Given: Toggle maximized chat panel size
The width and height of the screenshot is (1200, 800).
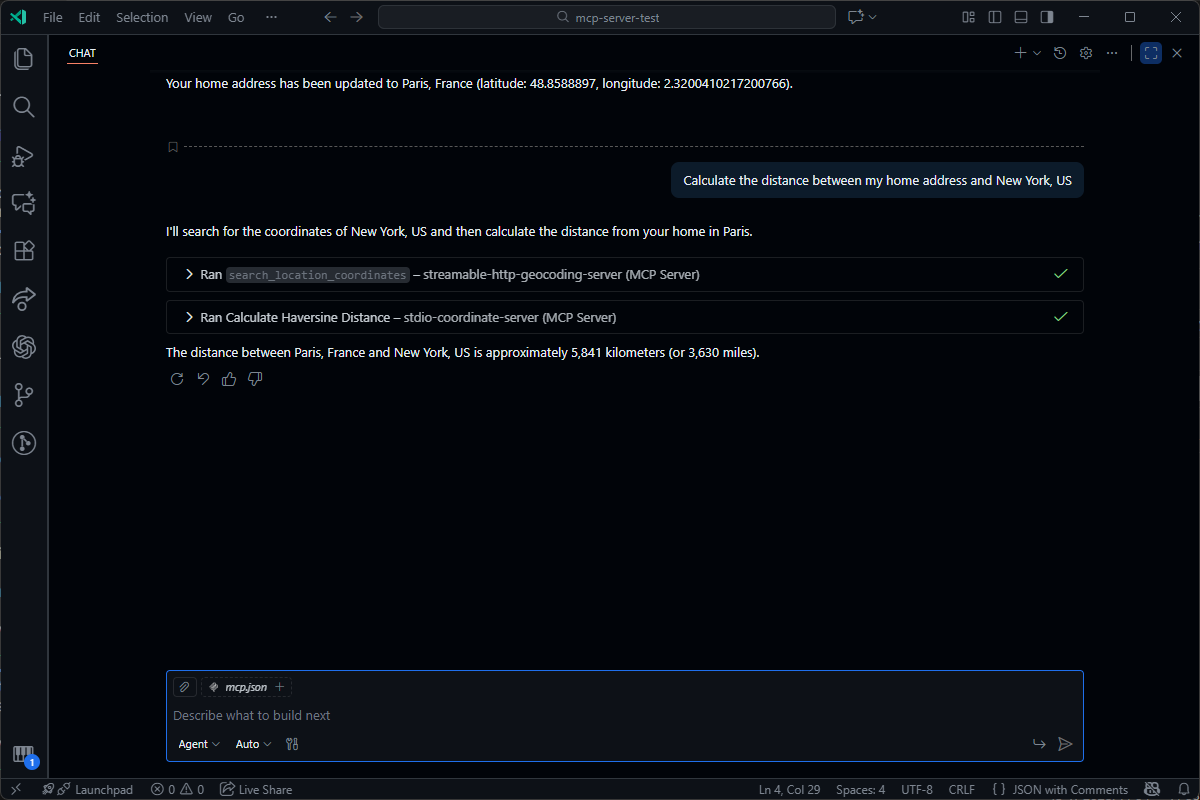Looking at the screenshot, I should coord(1150,53).
